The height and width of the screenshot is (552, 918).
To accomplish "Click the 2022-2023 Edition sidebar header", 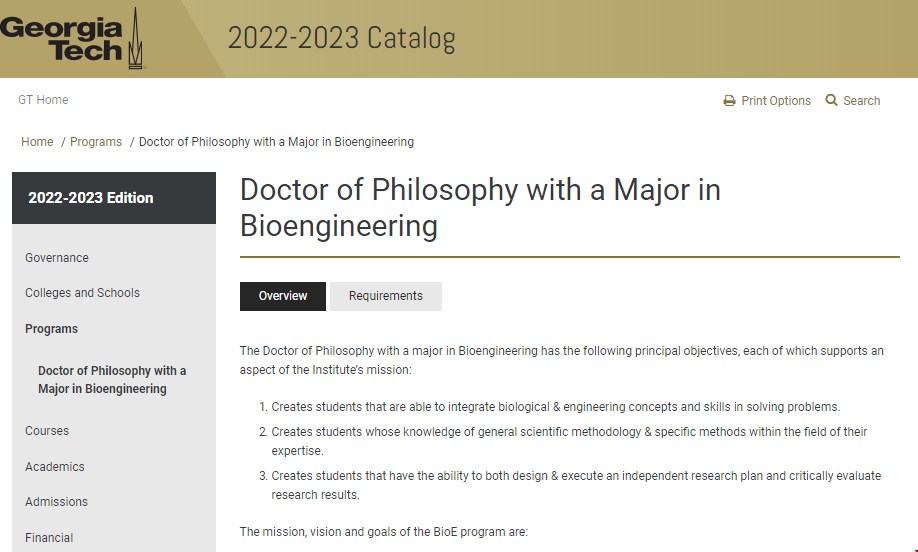I will pos(91,198).
